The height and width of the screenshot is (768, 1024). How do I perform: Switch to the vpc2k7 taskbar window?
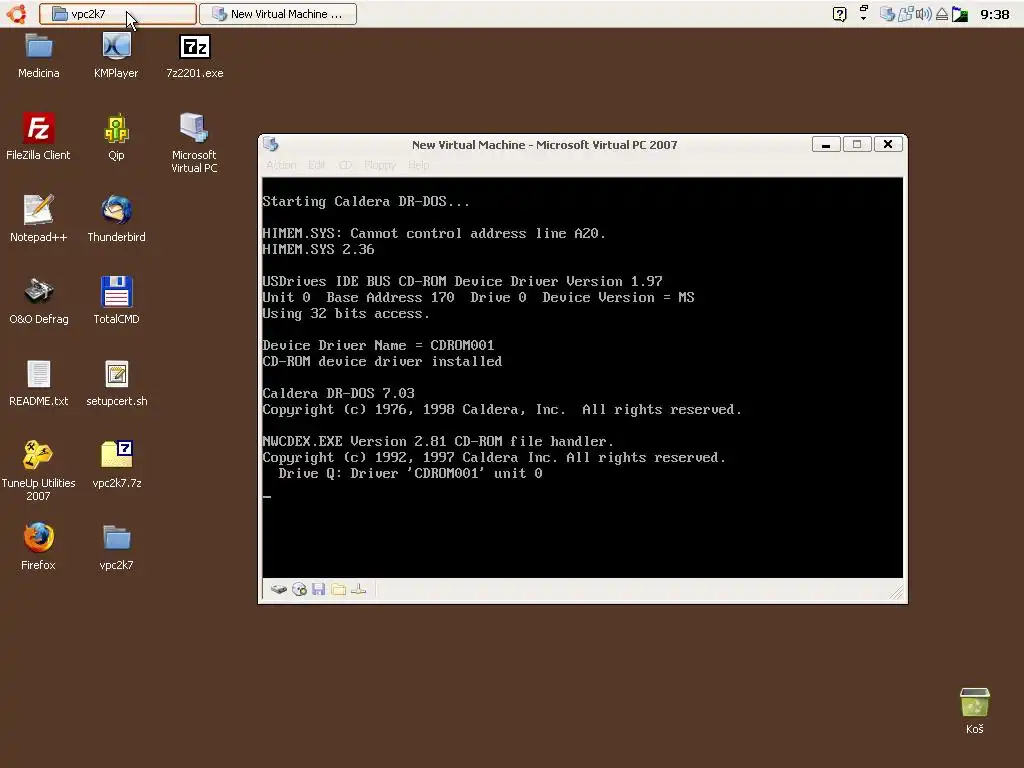click(118, 14)
